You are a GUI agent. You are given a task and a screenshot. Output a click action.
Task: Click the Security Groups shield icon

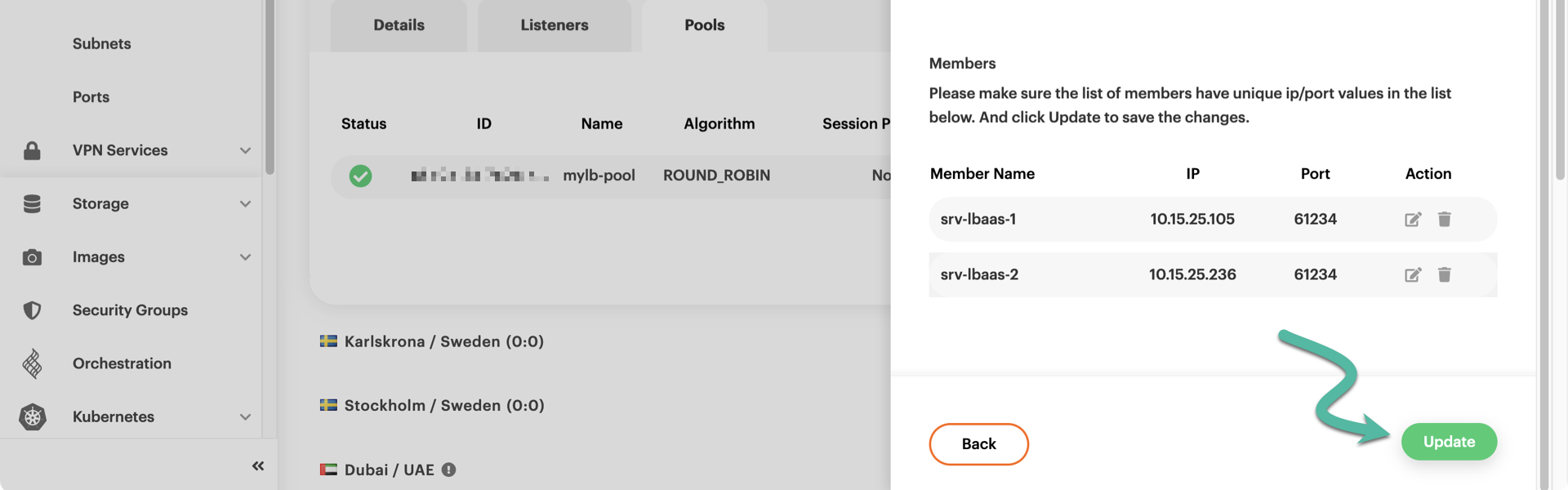pyautogui.click(x=33, y=310)
